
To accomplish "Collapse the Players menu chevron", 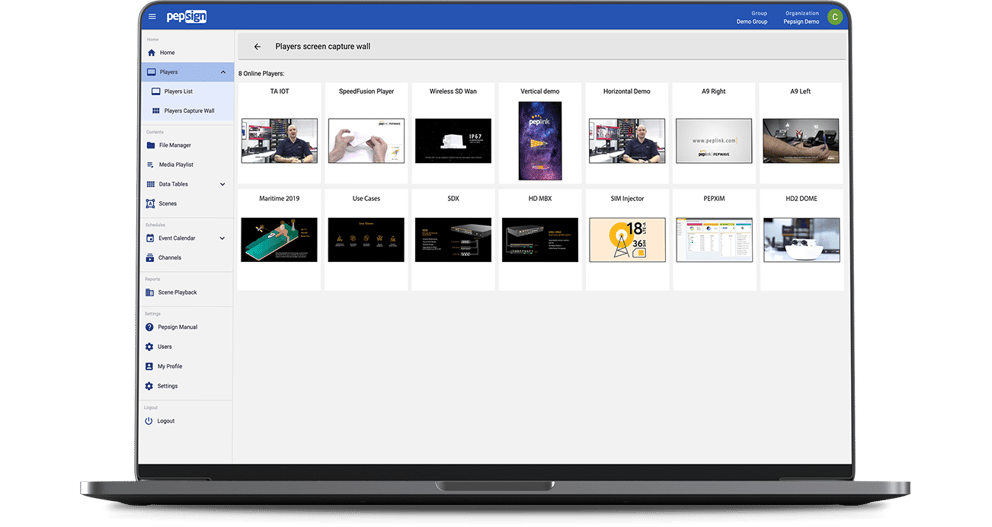I will pos(223,72).
